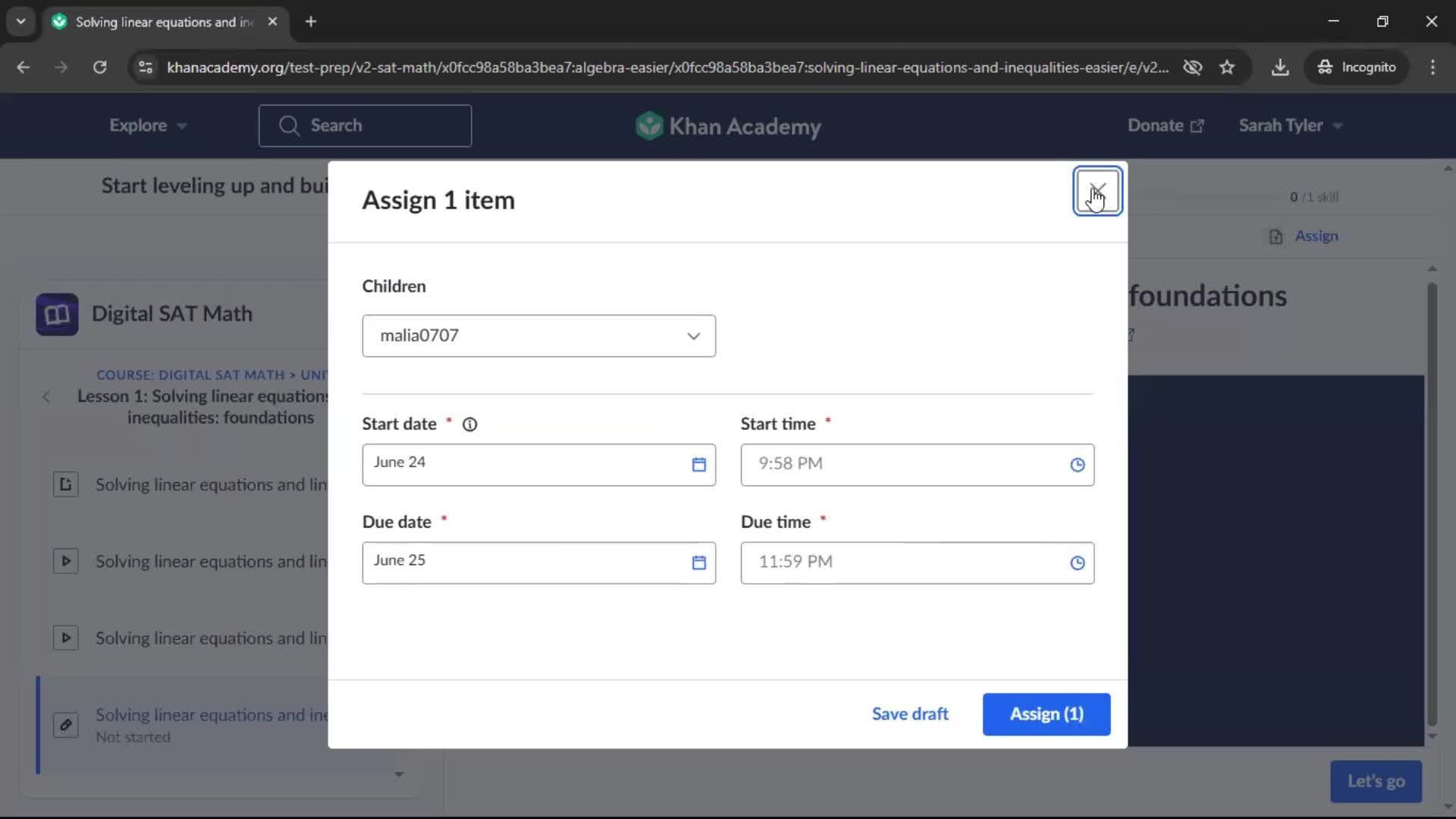Show Start date info tooltip icon

click(469, 425)
